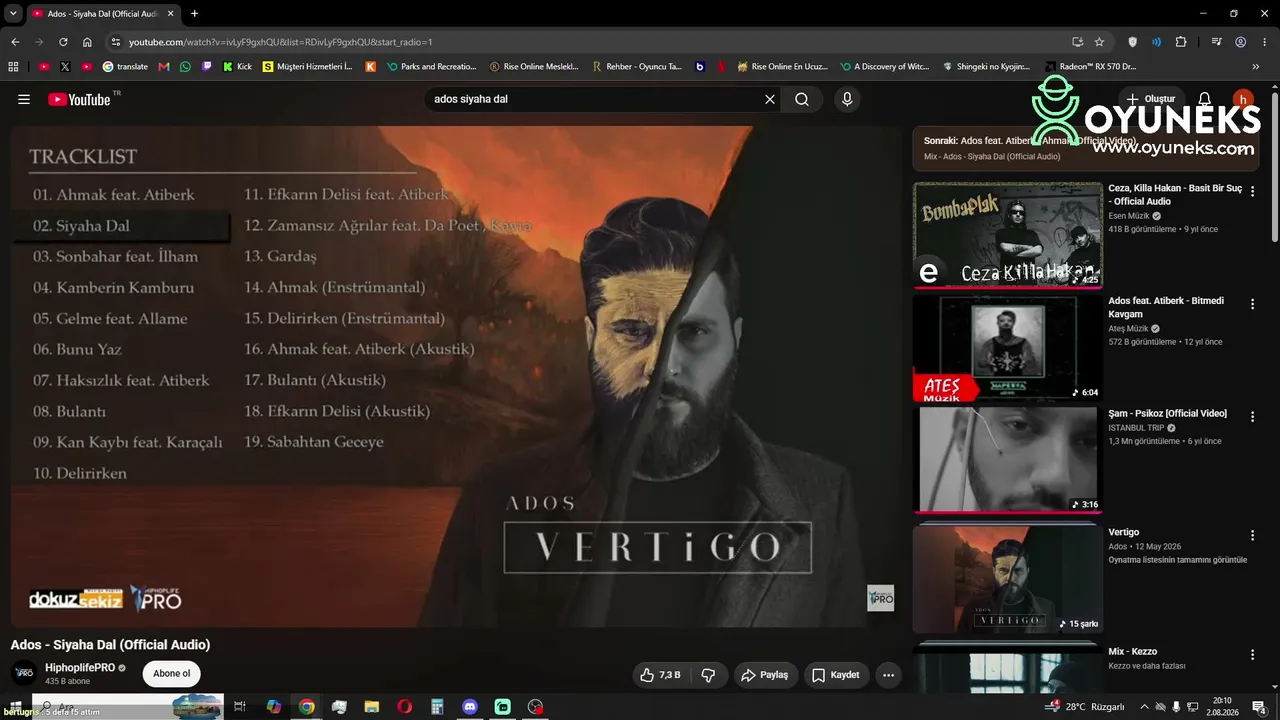Screen dimensions: 1280x720
Task: Open the apps grid in bookmarks bar
Action: pos(13,67)
